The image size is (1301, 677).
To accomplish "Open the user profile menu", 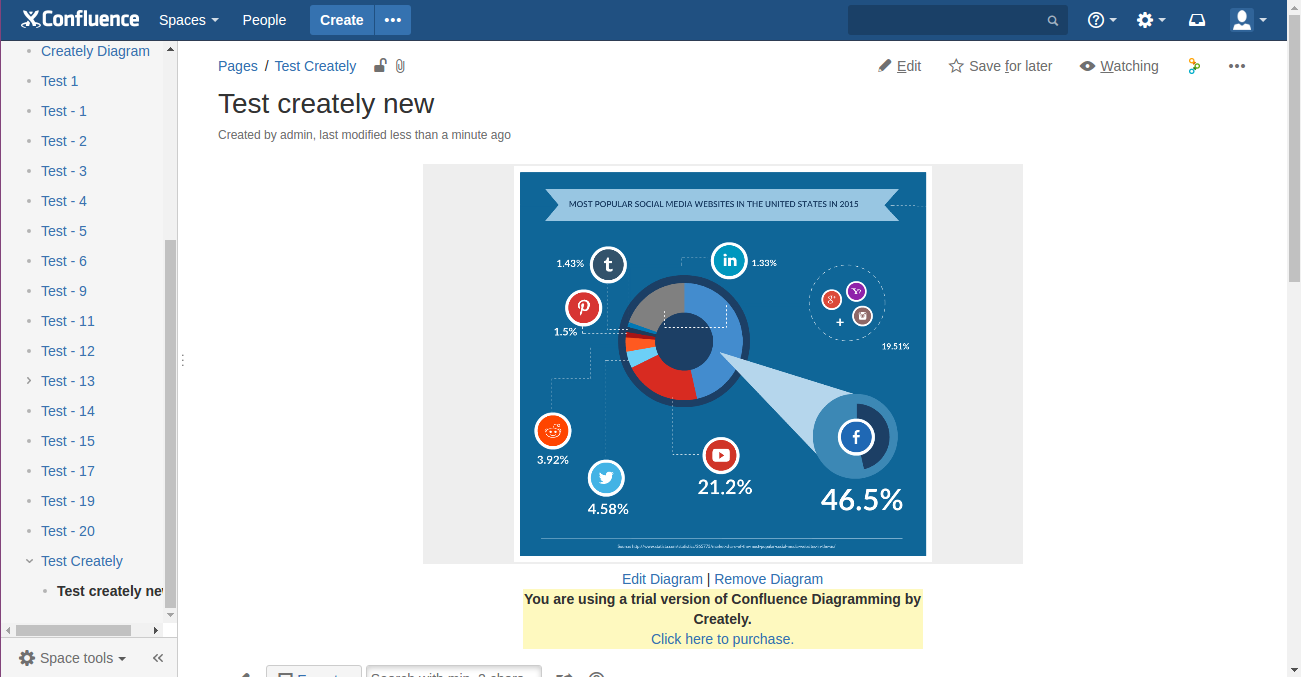I will [x=1248, y=20].
